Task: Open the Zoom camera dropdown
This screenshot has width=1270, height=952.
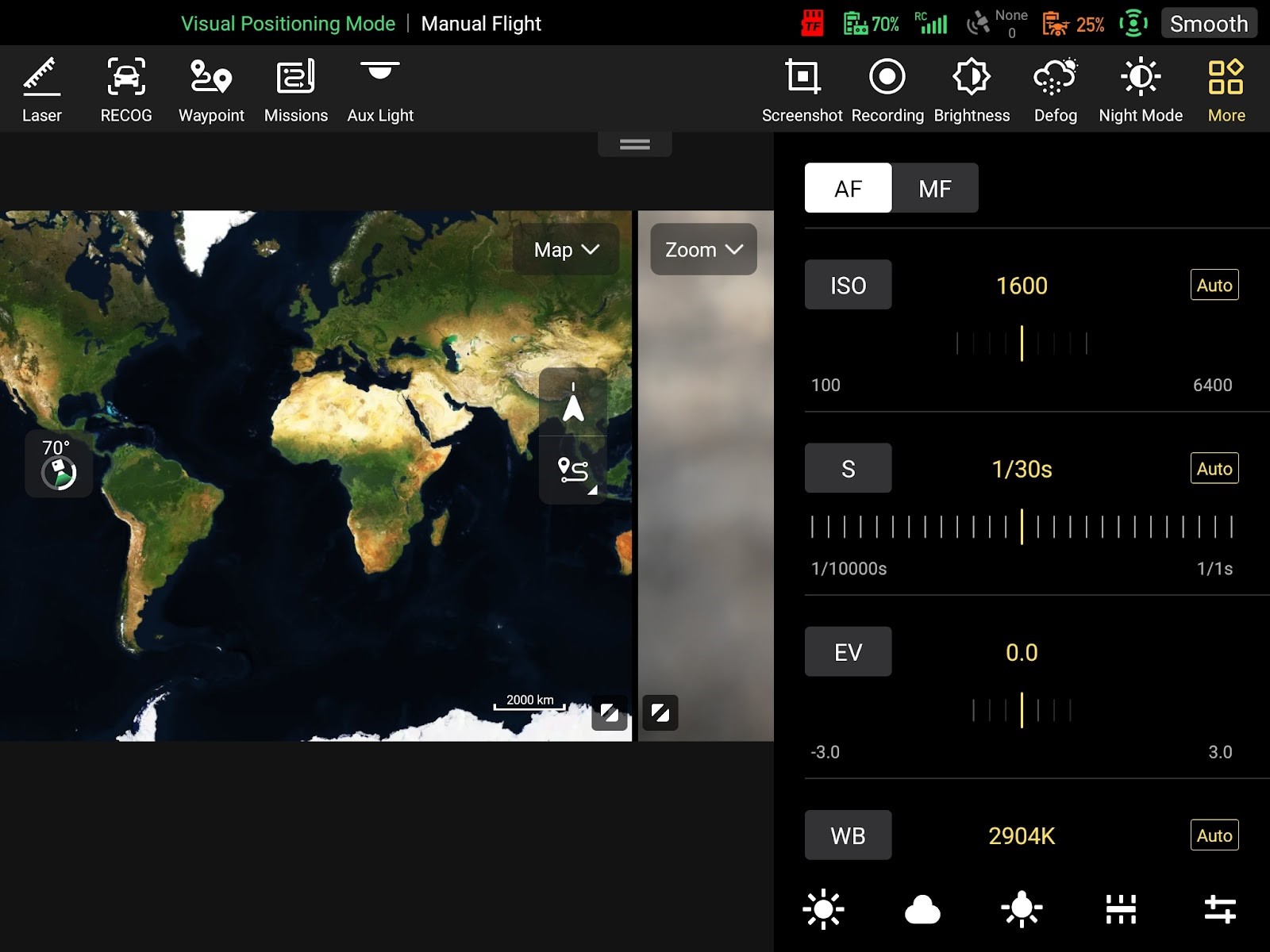Action: (x=703, y=250)
